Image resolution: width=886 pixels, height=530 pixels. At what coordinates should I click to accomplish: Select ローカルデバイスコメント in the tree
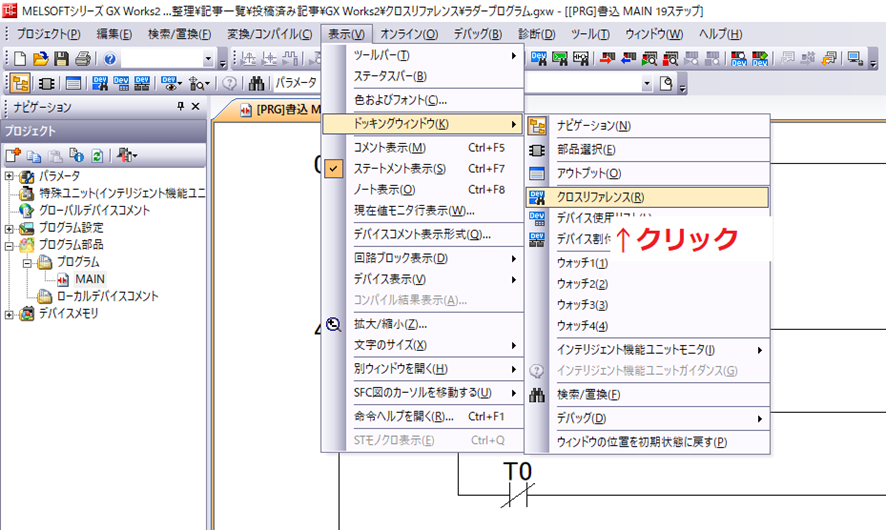tap(107, 296)
